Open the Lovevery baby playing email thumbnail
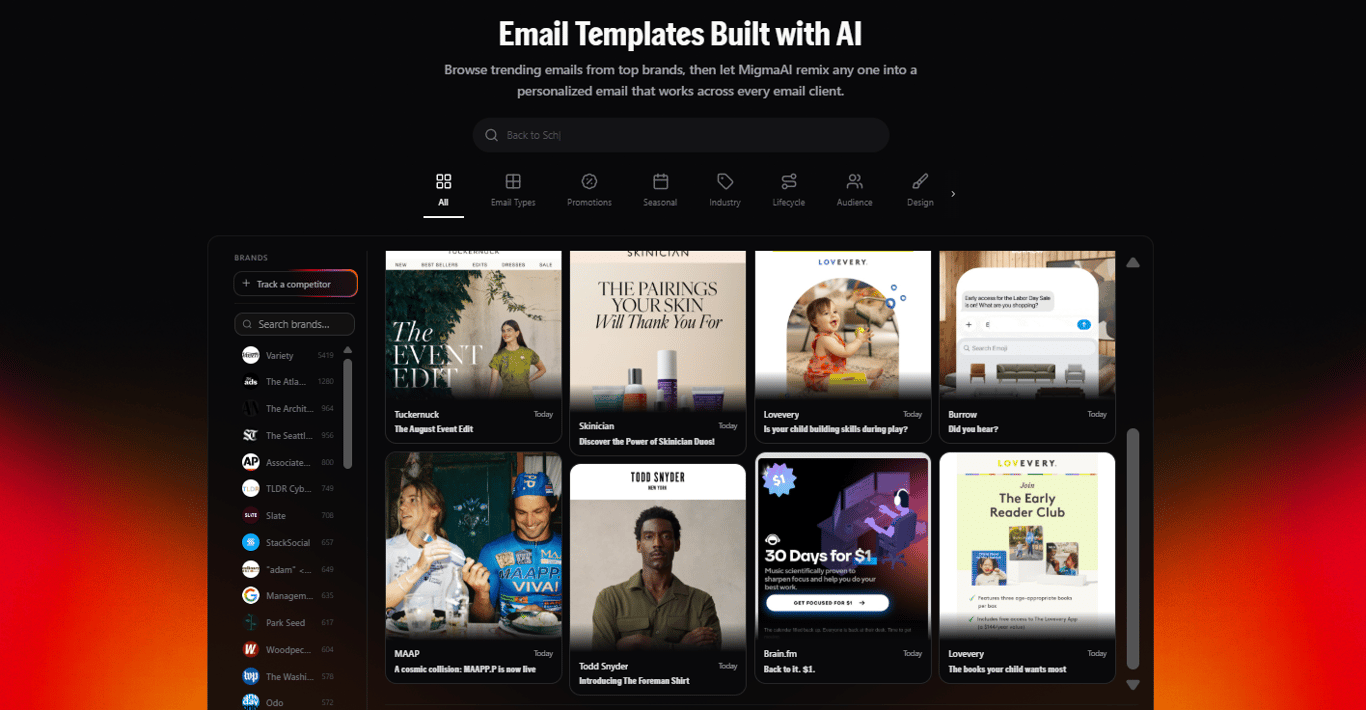The image size is (1366, 710). click(843, 324)
